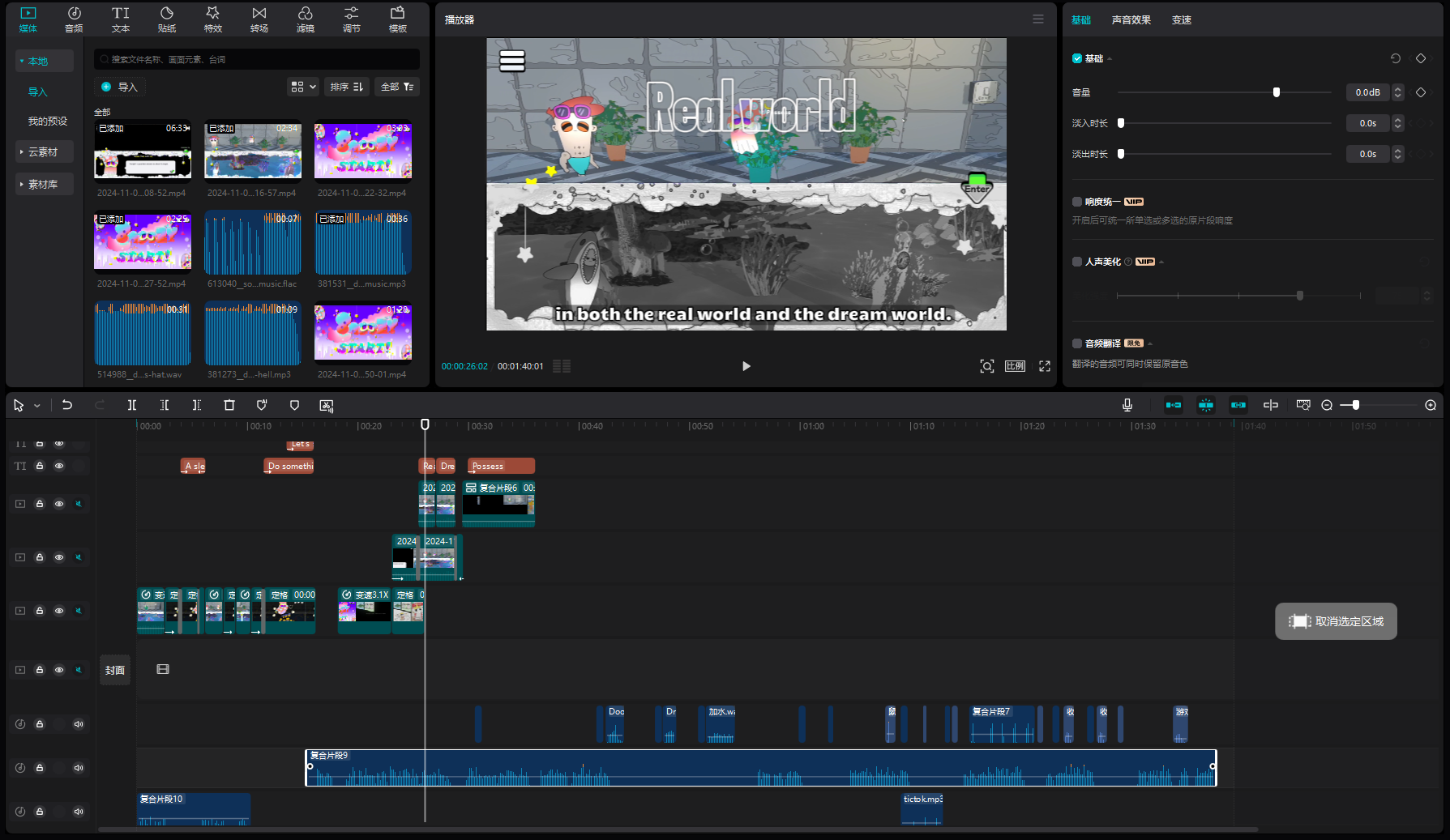
Task: Click the record voiceover microphone icon
Action: click(1127, 405)
